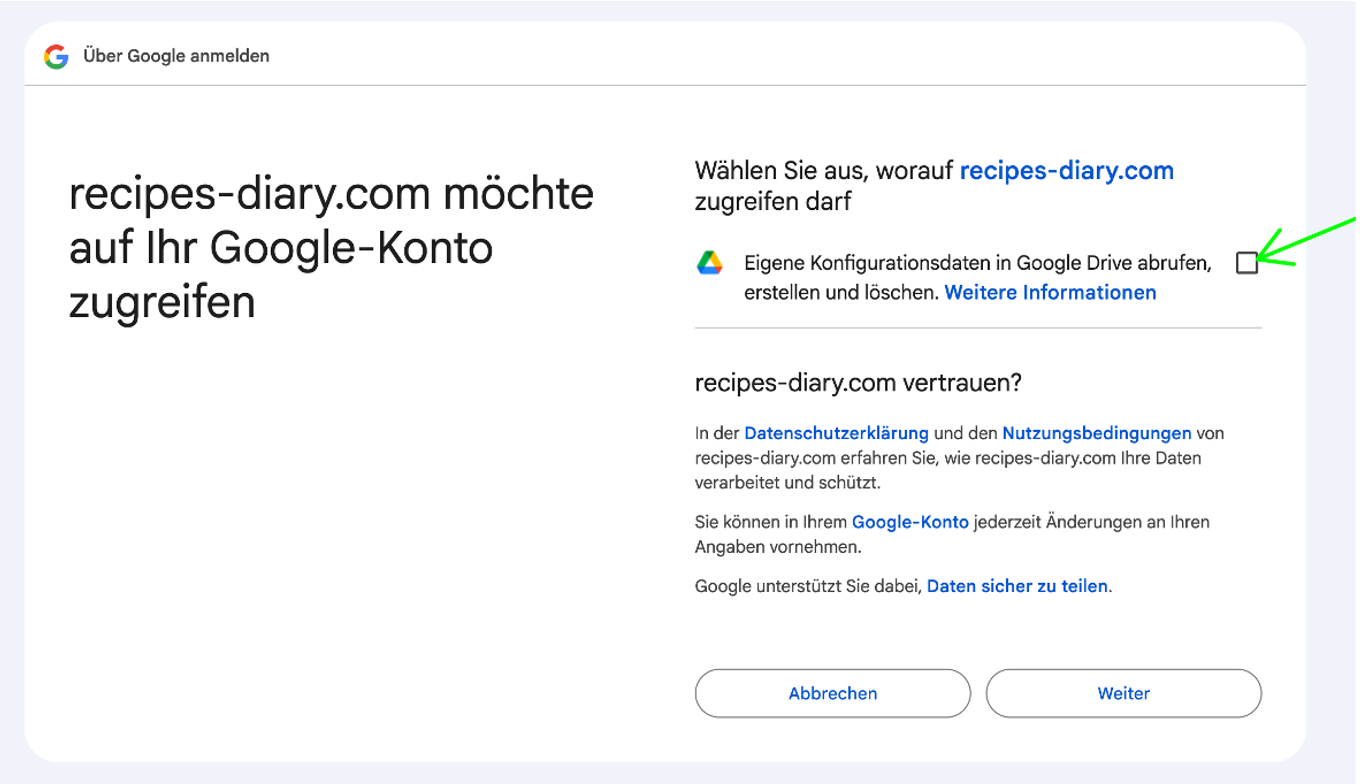
Task: Click the Google logo in the header bar
Action: coord(55,56)
